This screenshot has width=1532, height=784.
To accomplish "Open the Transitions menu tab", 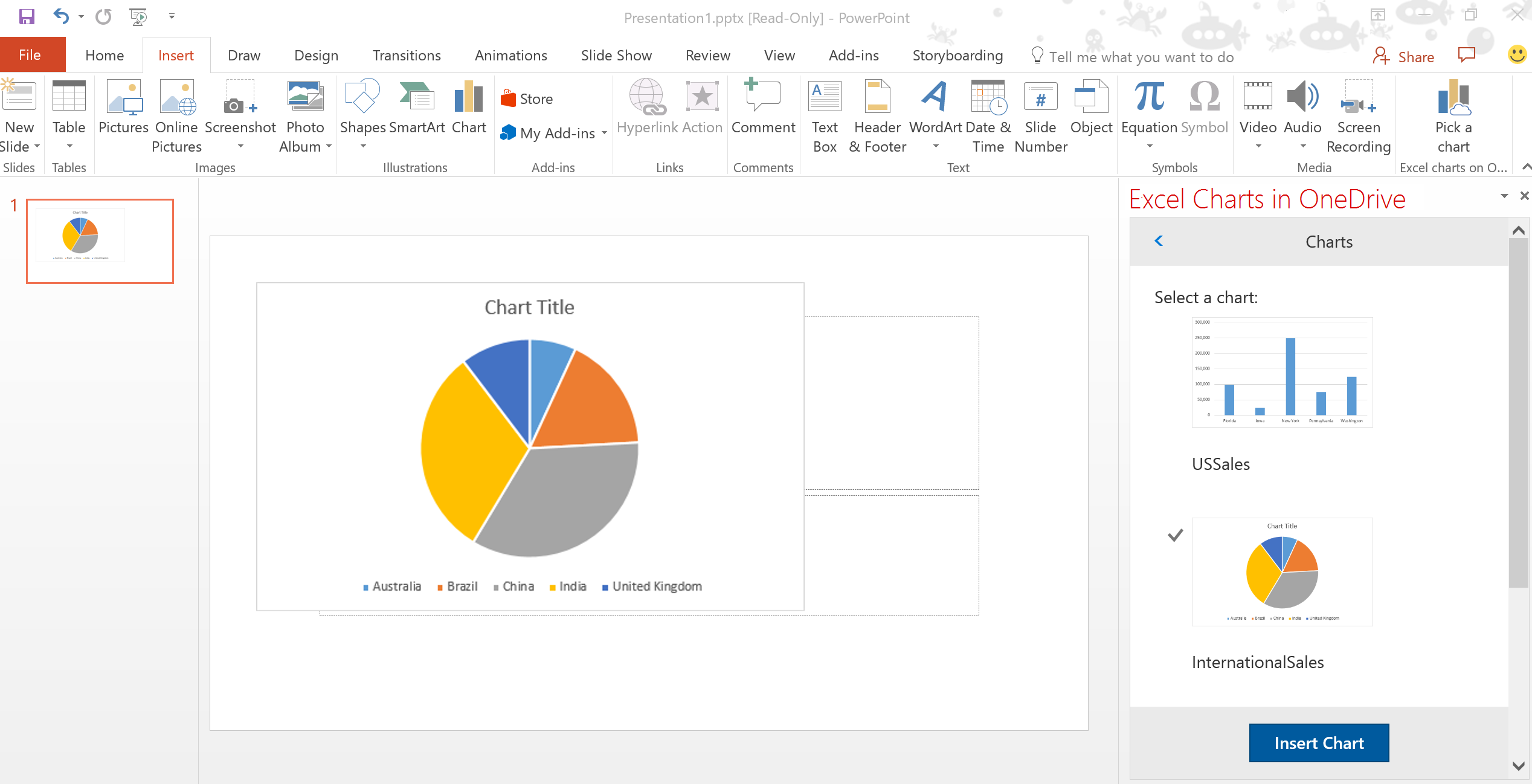I will (x=404, y=56).
